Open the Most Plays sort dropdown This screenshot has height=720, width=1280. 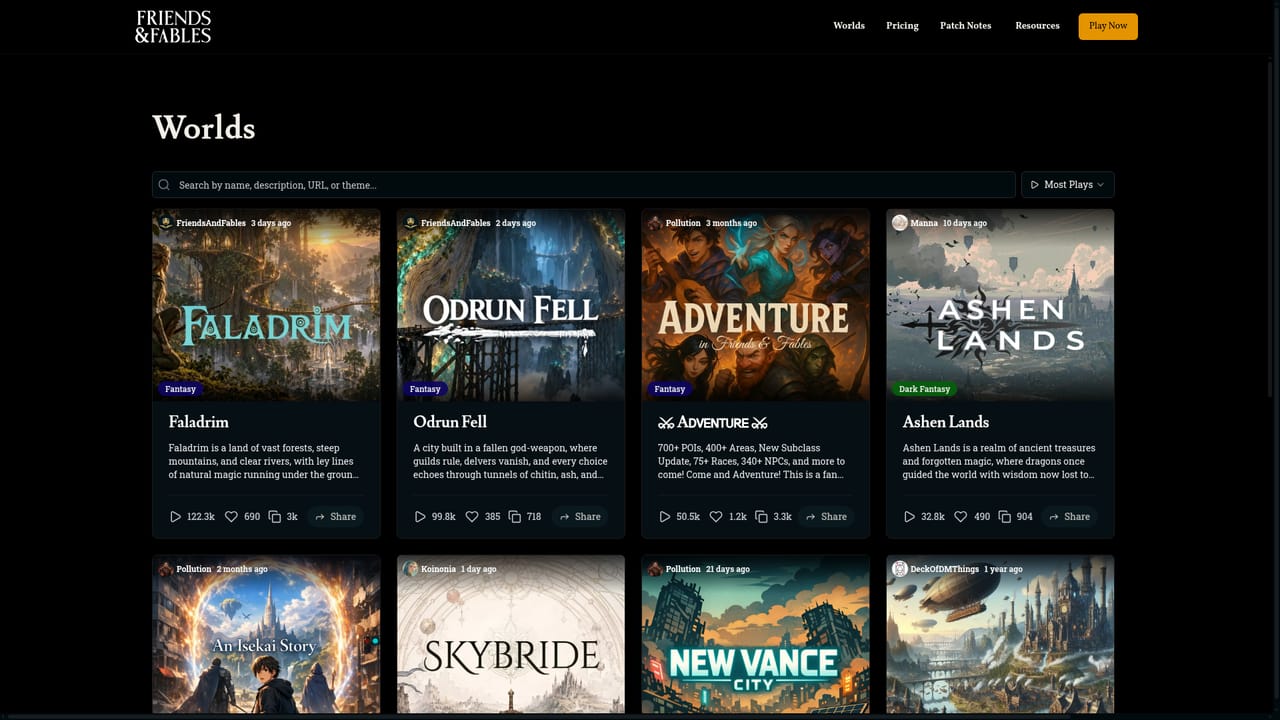1067,185
